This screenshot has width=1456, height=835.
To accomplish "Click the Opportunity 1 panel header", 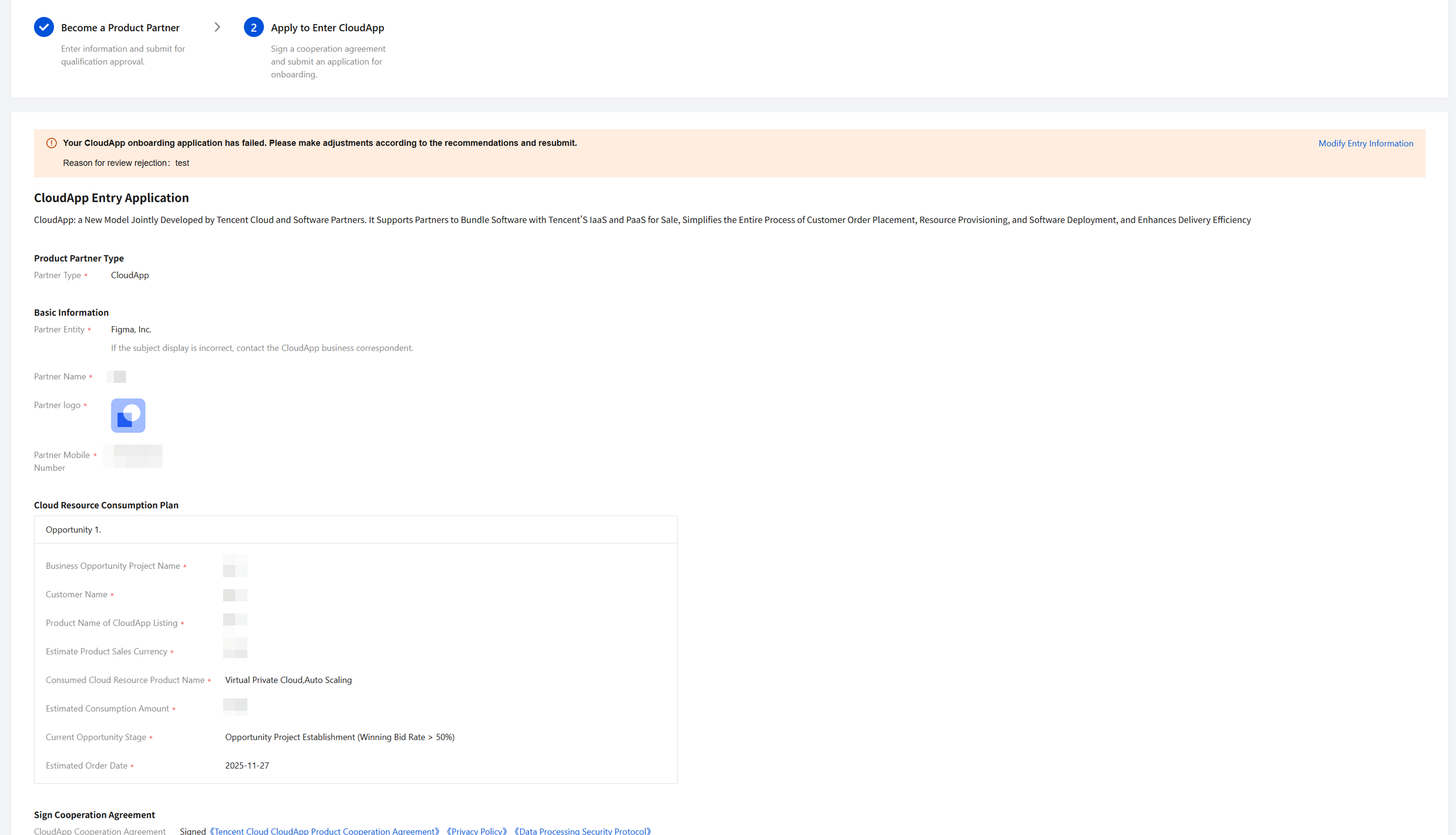I will coord(73,530).
